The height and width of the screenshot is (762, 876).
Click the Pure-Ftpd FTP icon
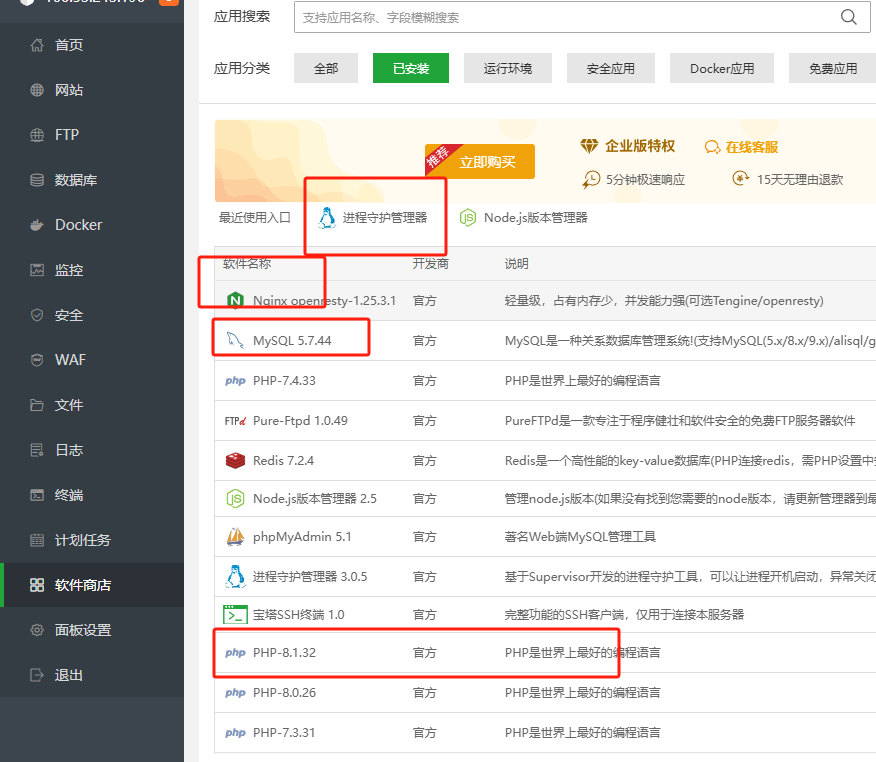coord(235,421)
